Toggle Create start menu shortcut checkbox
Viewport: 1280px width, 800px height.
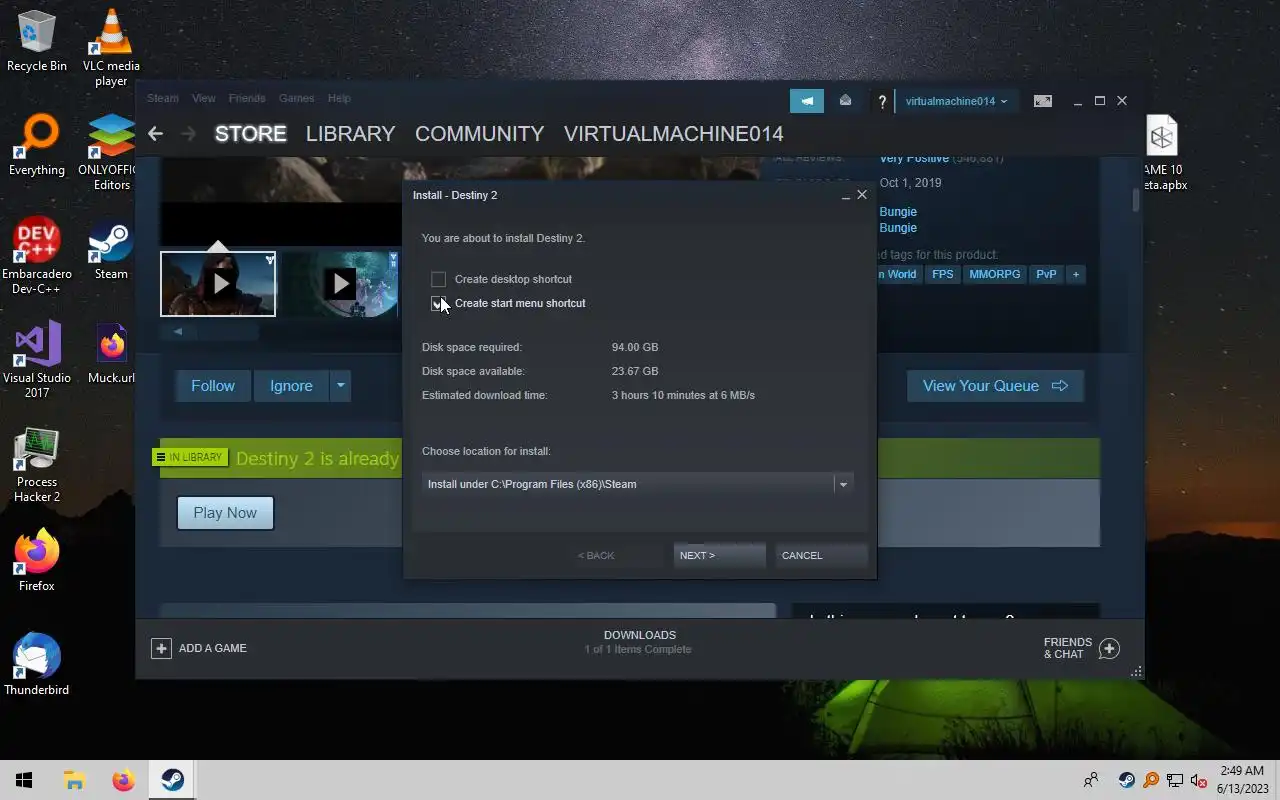(x=438, y=303)
